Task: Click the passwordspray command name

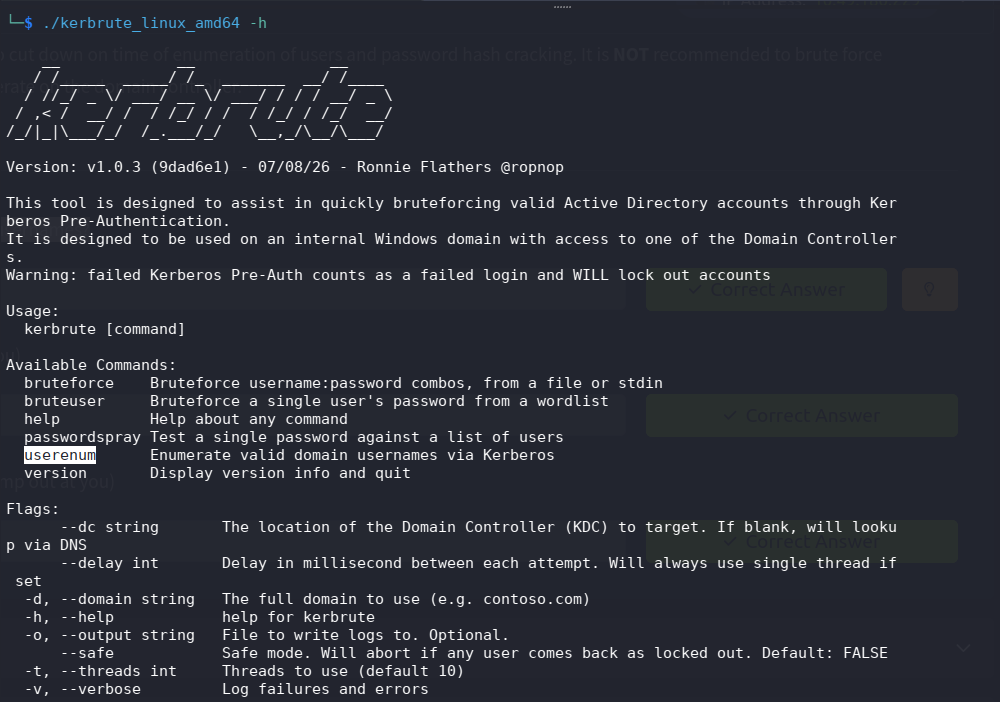Action: click(x=82, y=437)
